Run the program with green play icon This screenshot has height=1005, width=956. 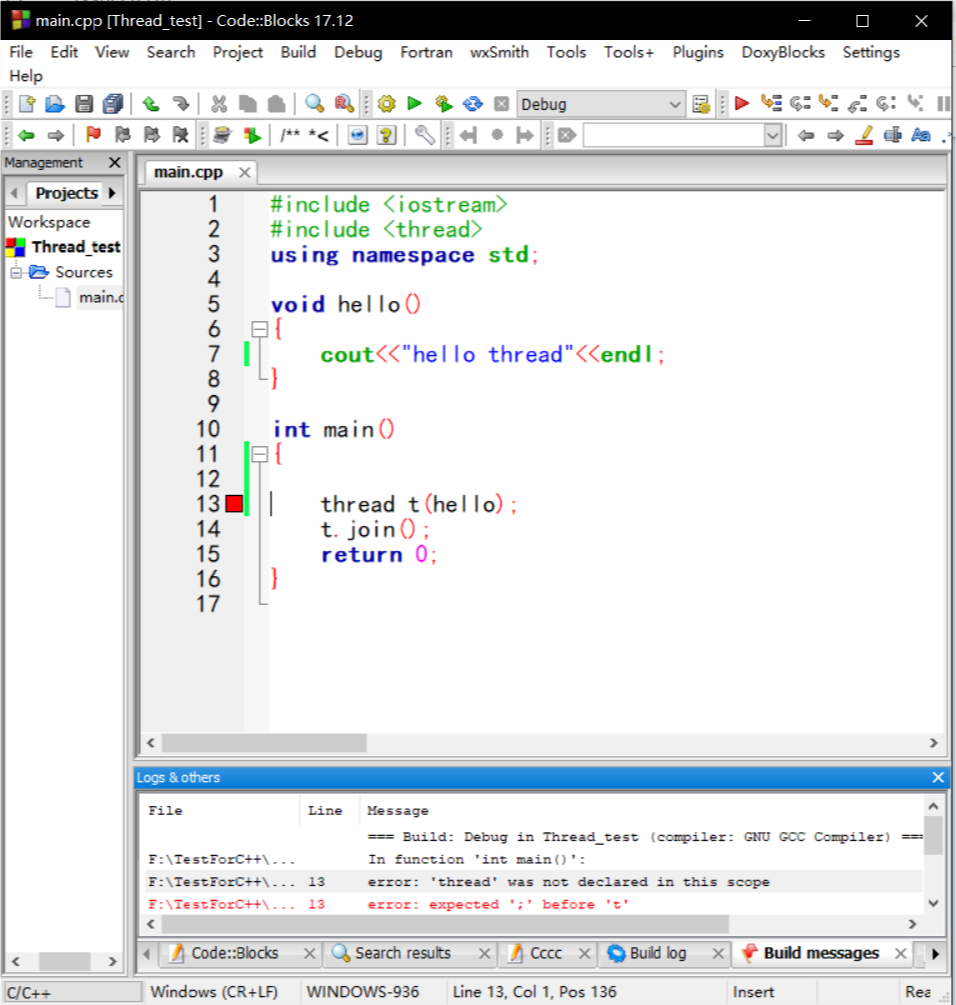415,103
